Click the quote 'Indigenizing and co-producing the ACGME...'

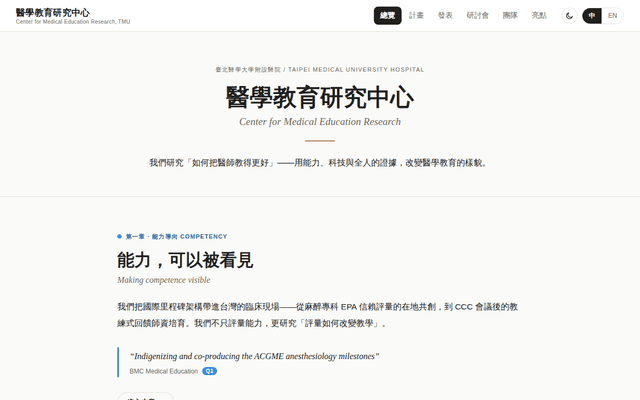click(x=255, y=356)
